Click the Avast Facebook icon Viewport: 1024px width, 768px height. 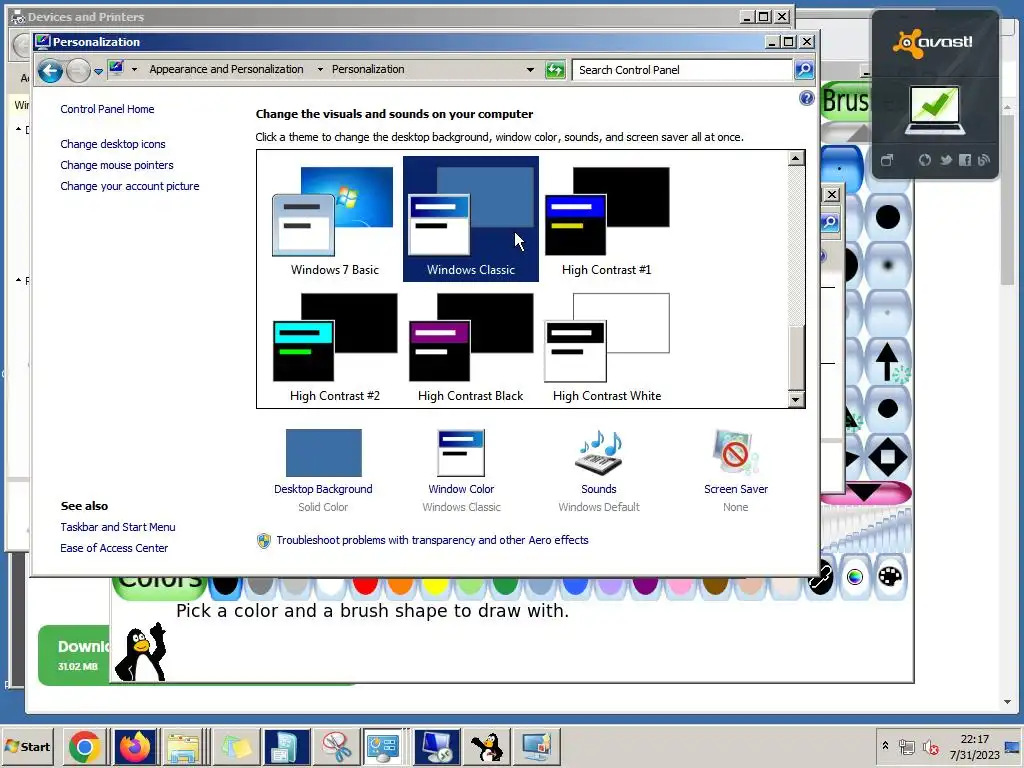pos(965,160)
